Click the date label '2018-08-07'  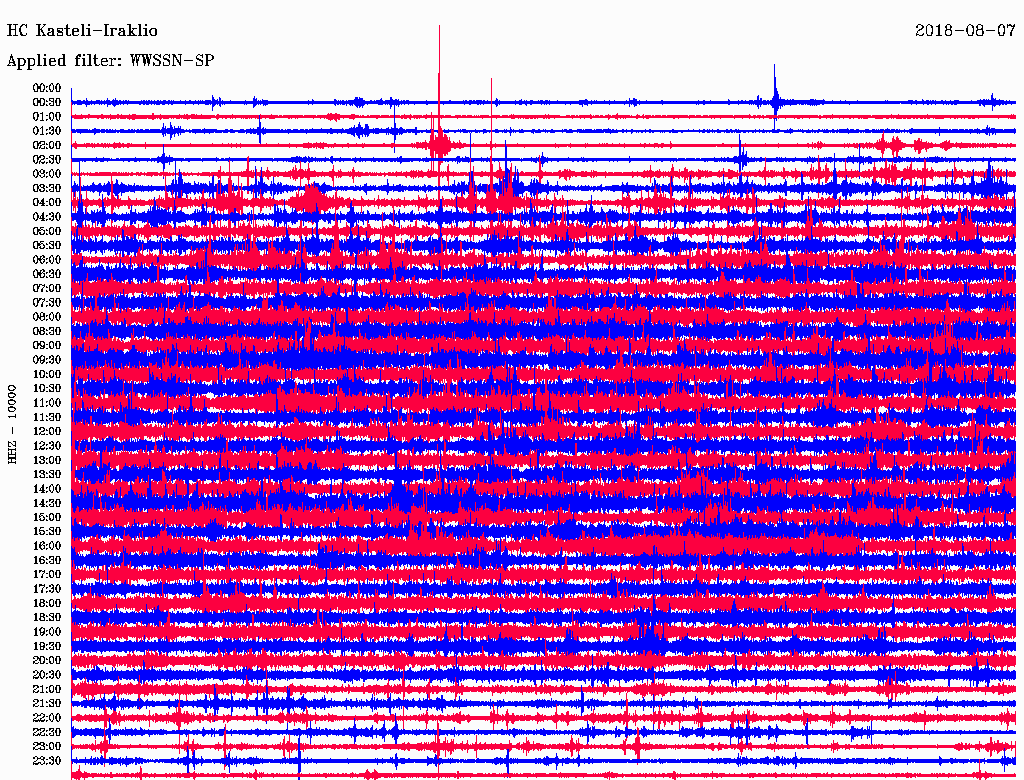pyautogui.click(x=965, y=31)
